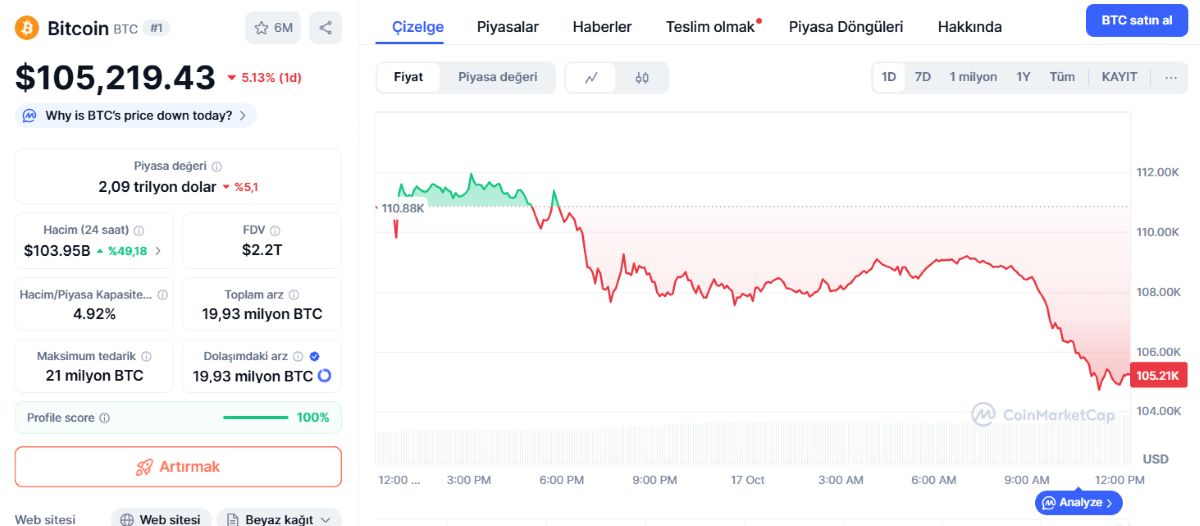Viewport: 1200px width, 526px height.
Task: Click the 17 Oct date axis label
Action: point(747,480)
